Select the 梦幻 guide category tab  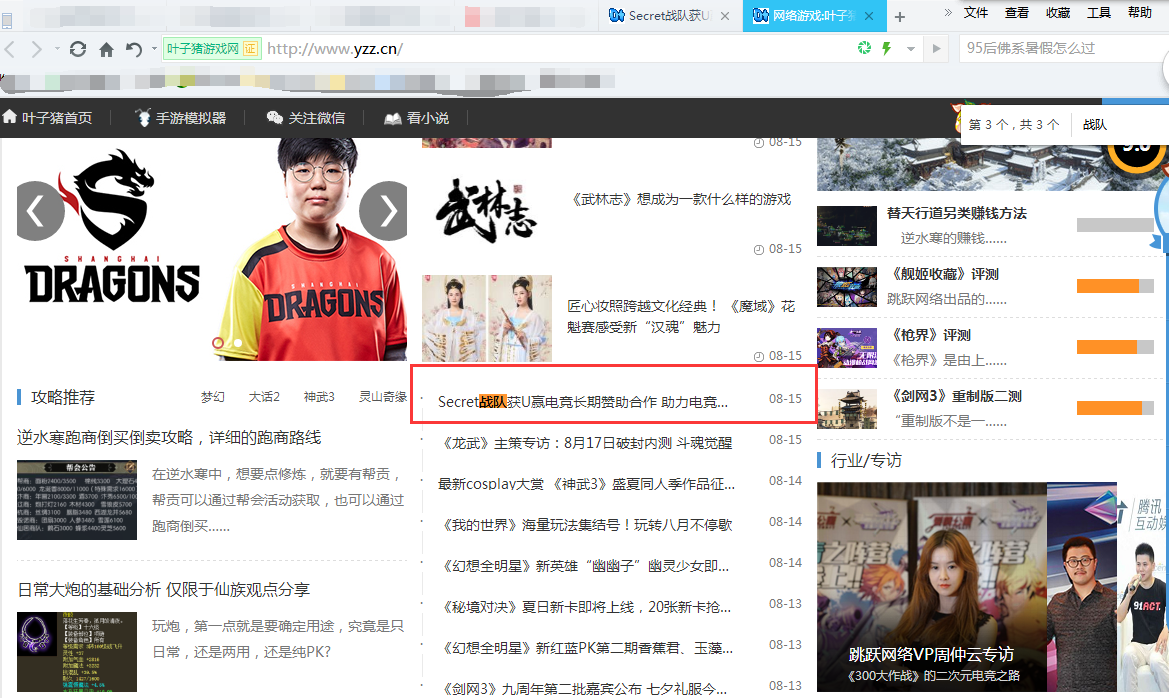point(212,397)
